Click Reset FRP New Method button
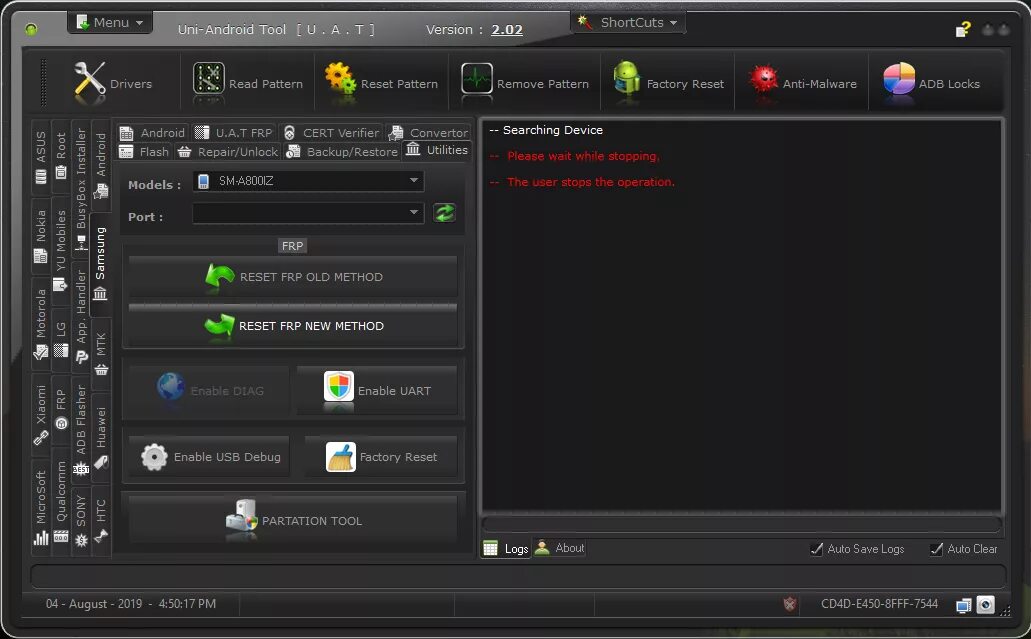 click(x=293, y=326)
